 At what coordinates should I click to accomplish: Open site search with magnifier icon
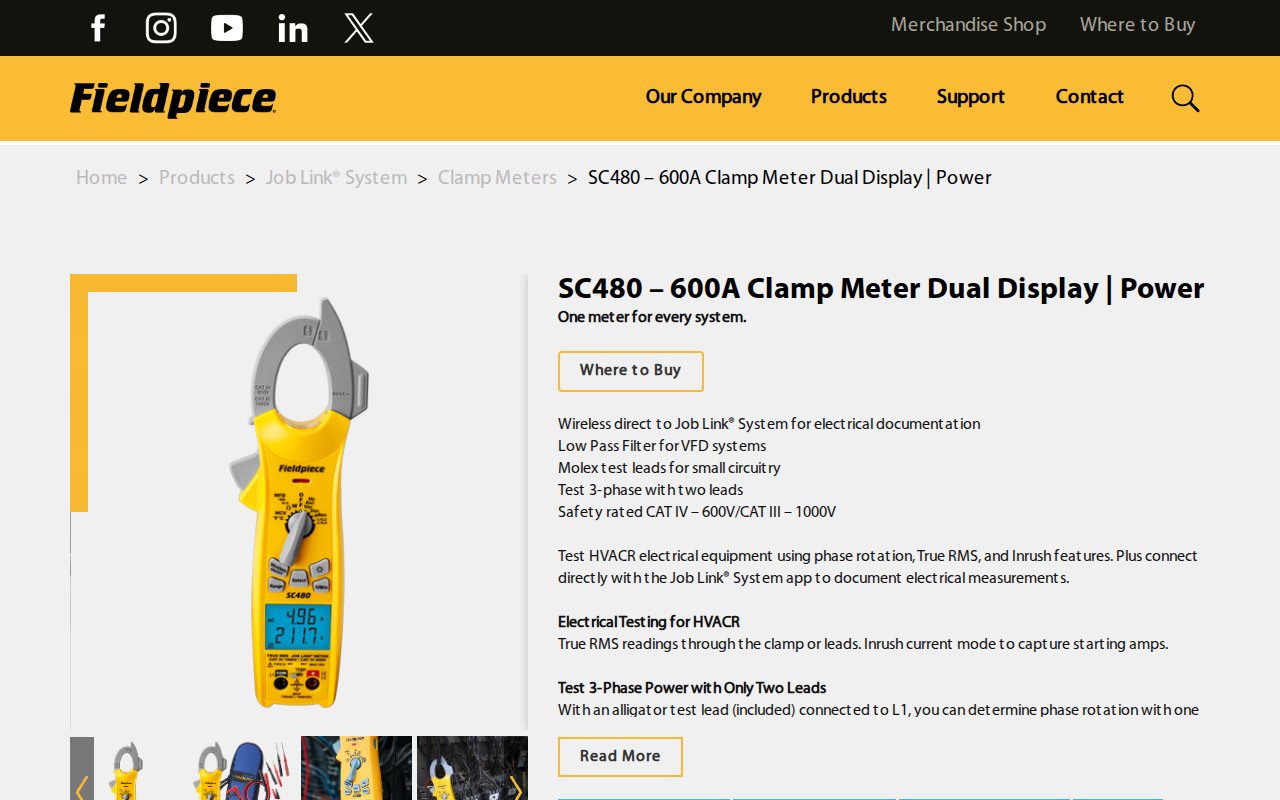pos(1185,98)
